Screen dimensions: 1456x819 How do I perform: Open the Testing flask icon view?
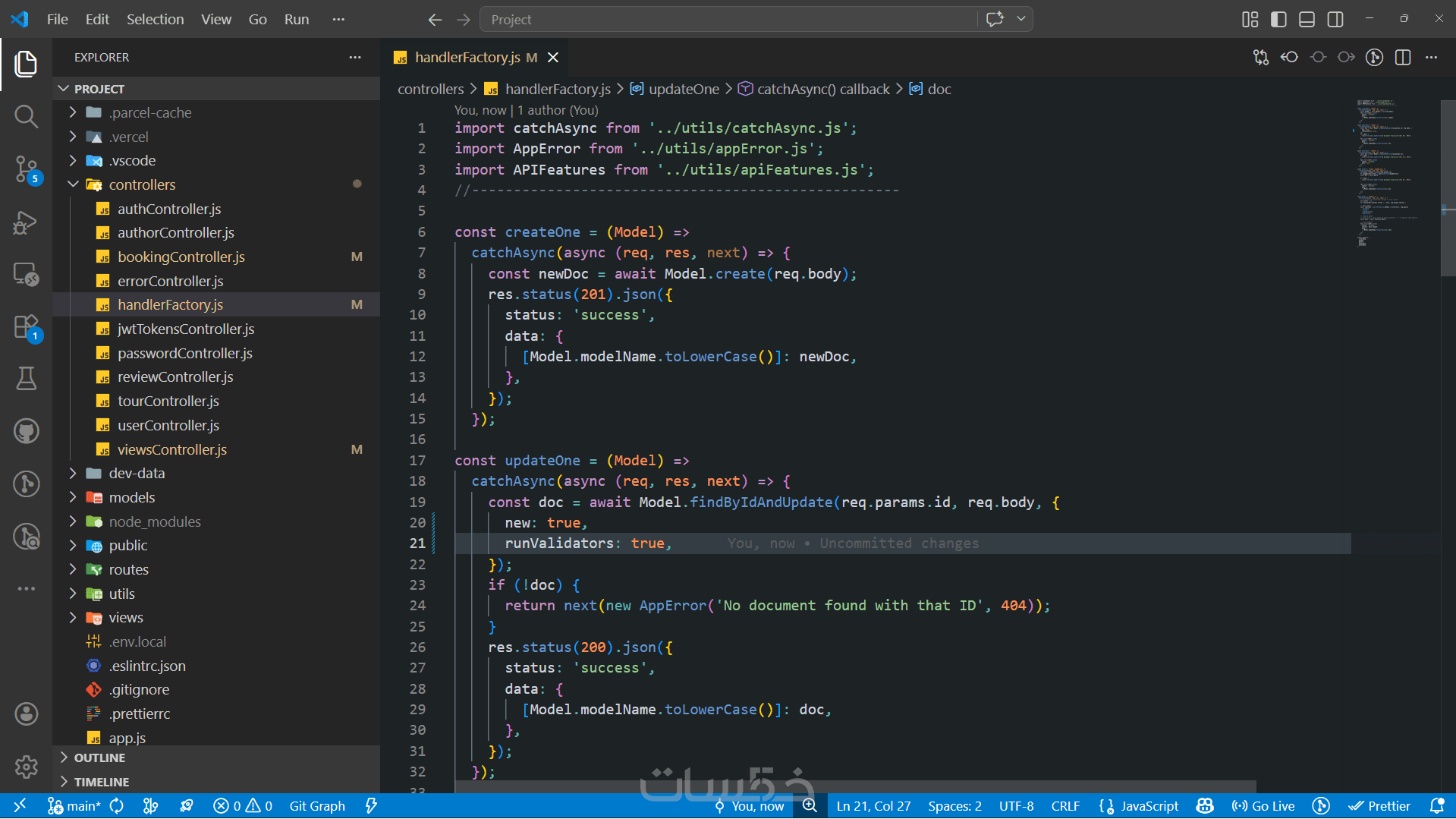[x=26, y=378]
